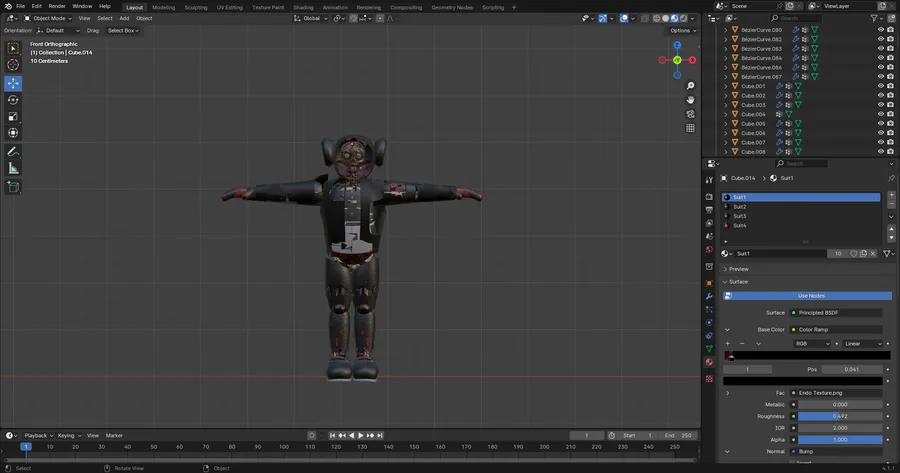This screenshot has height=473, width=900.
Task: Select the Rotate tool
Action: [x=13, y=99]
